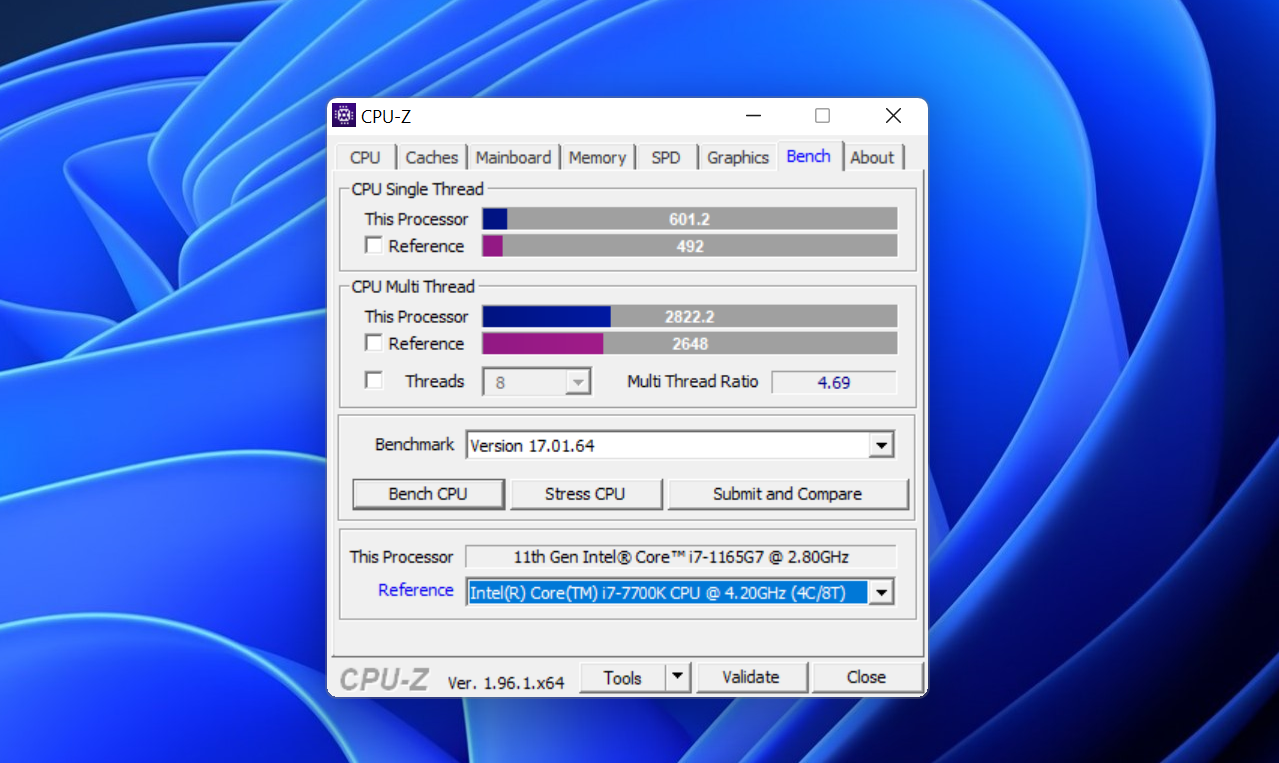Click the This Processor name field
Screen dimensions: 1279x763
click(681, 557)
